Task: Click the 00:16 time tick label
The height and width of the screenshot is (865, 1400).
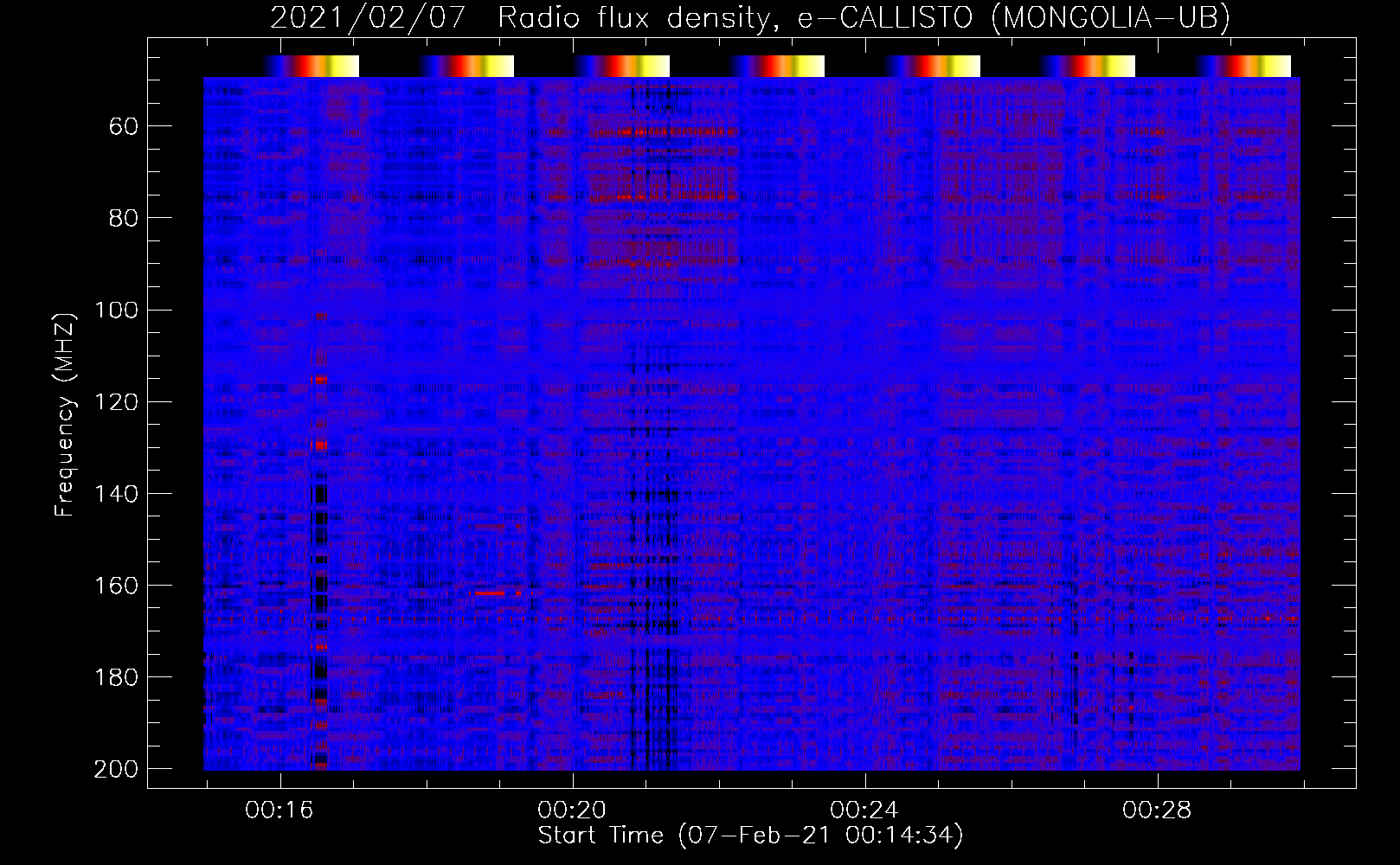Action: point(279,811)
